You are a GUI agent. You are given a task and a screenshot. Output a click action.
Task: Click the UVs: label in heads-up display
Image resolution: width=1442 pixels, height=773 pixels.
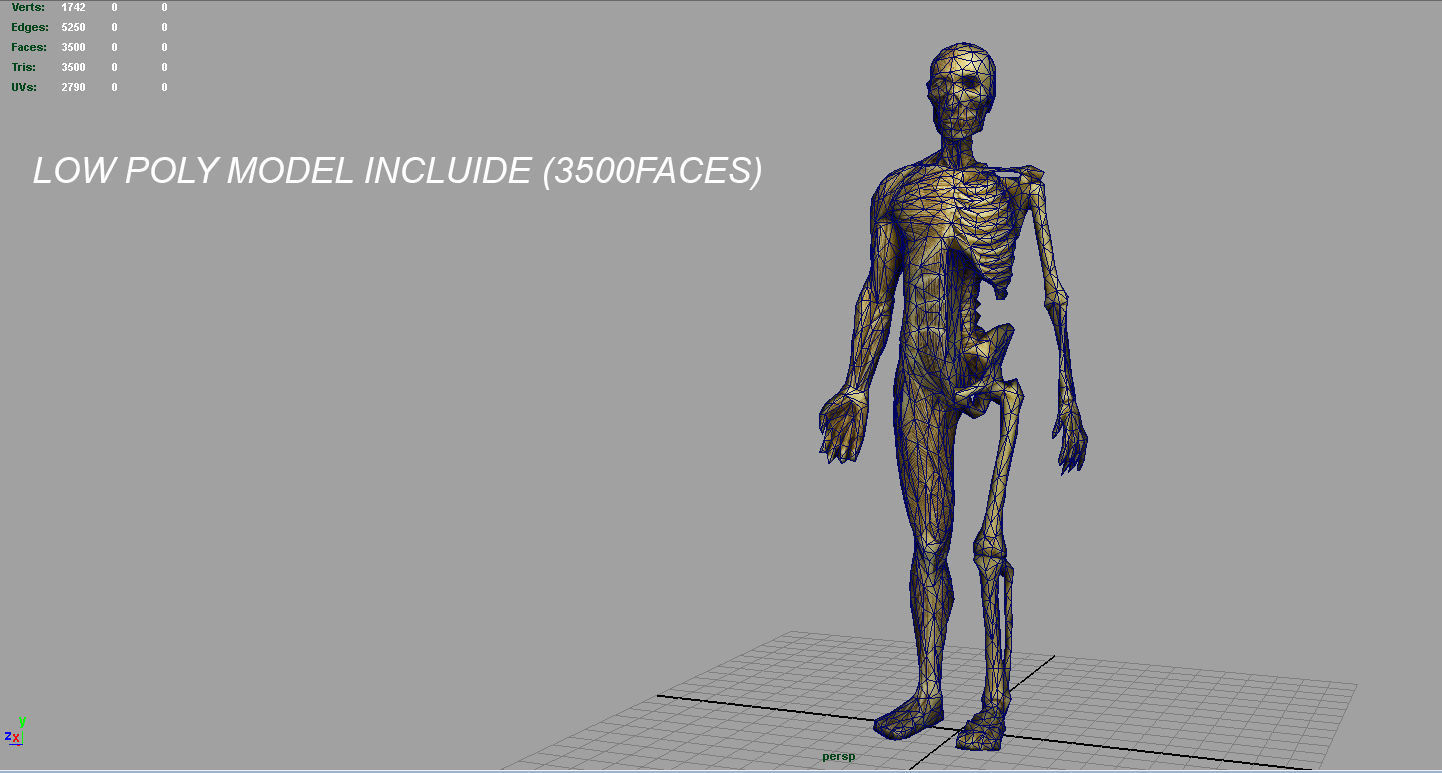[x=25, y=87]
